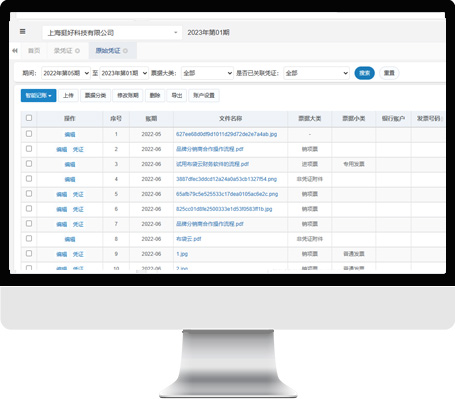Click 编辑 link in row 6
Viewport: 455px width, 399px height.
(x=62, y=209)
